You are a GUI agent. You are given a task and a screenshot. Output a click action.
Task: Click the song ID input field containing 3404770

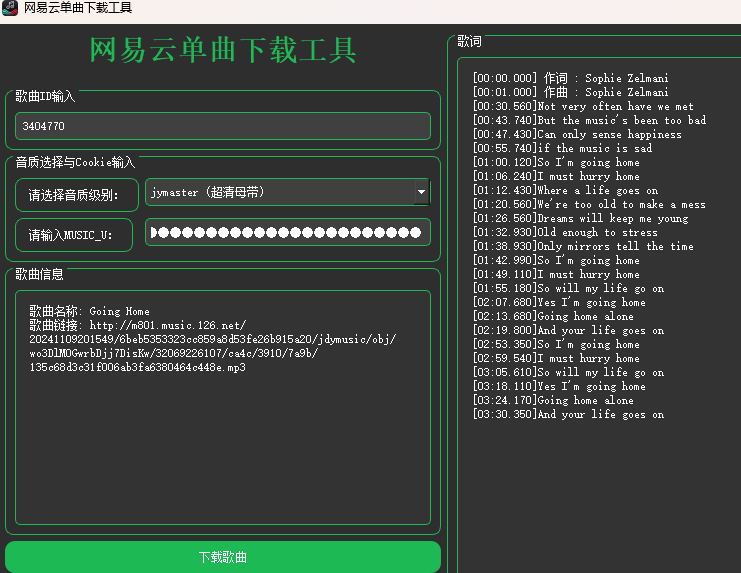(x=223, y=126)
